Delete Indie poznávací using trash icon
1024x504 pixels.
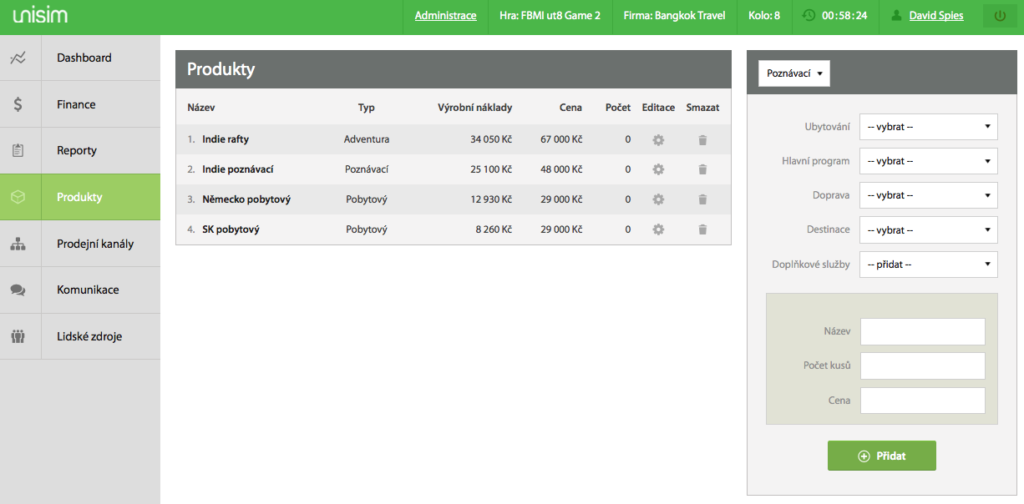(x=702, y=170)
